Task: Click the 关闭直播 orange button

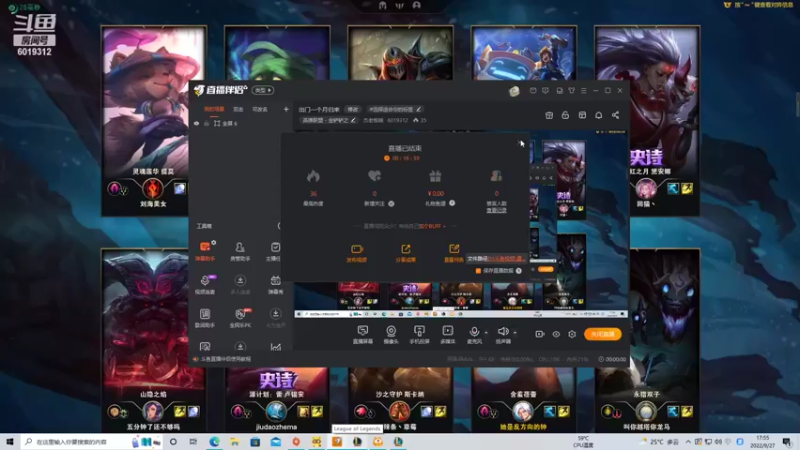Action: coord(603,334)
